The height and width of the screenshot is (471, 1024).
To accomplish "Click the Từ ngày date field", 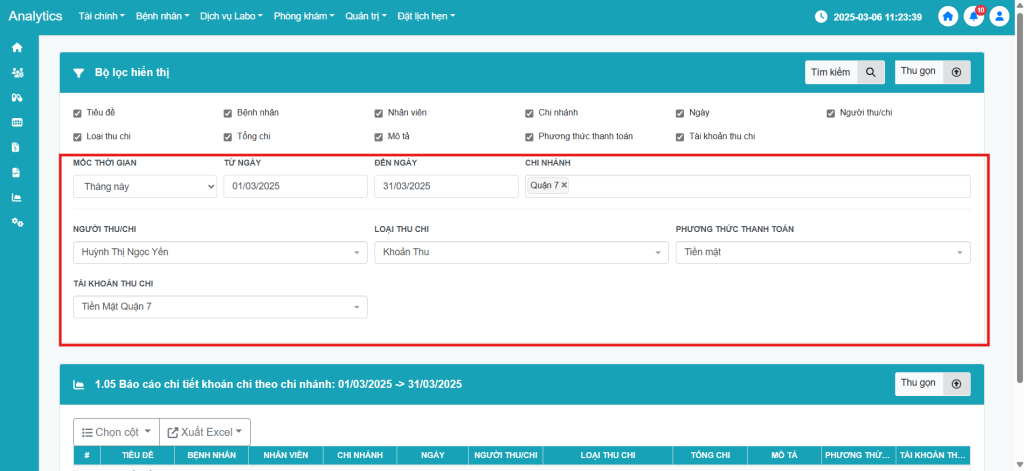I will [295, 186].
